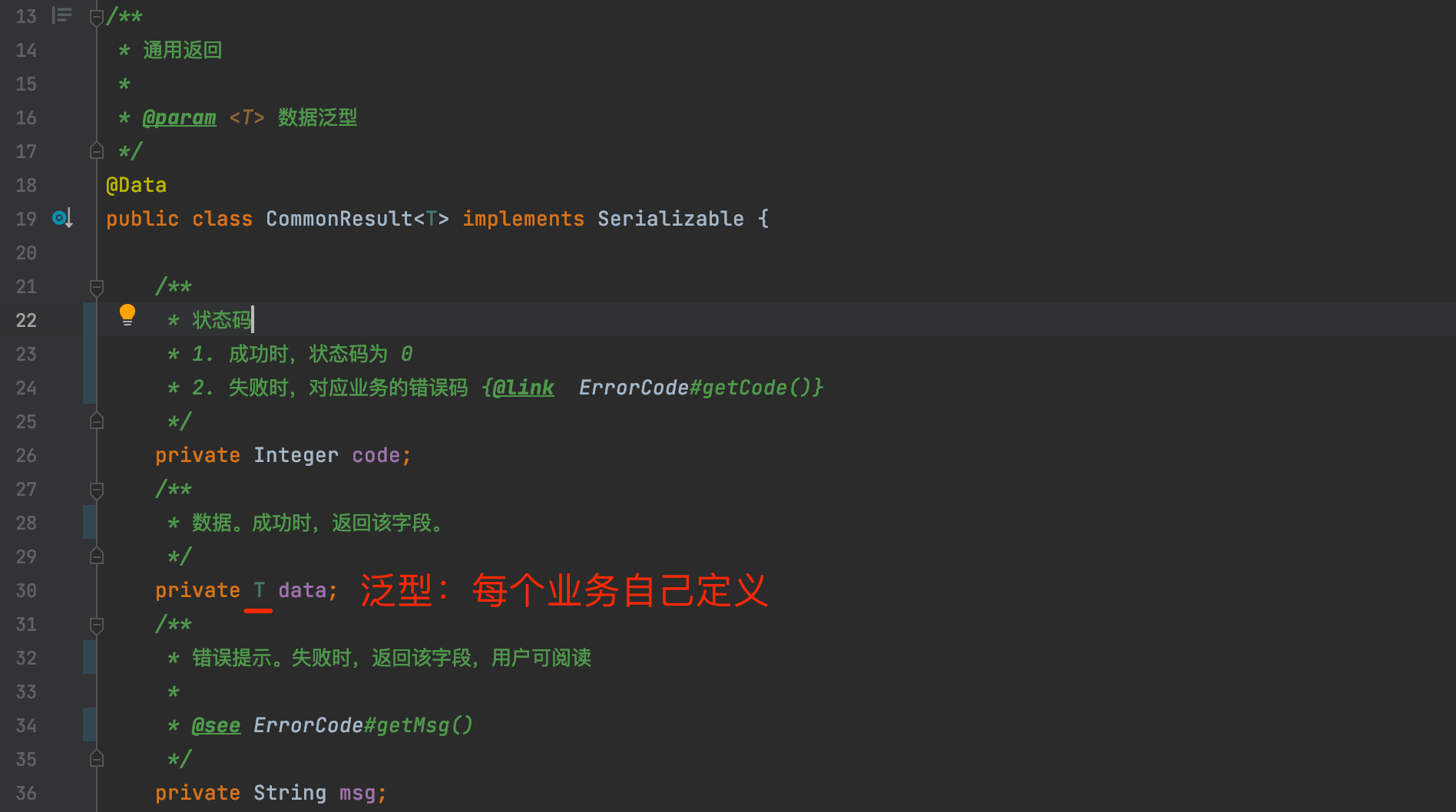Viewport: 1456px width, 812px height.
Task: Click the @Data annotation
Action: click(x=136, y=185)
